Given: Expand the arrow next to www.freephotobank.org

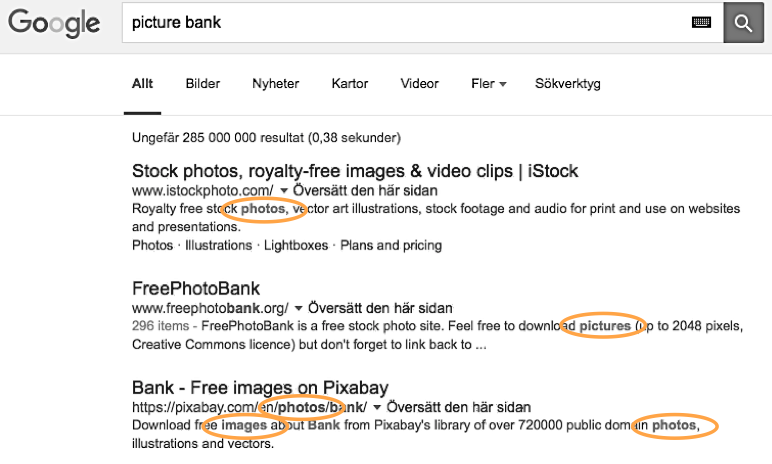Looking at the screenshot, I should [x=298, y=308].
